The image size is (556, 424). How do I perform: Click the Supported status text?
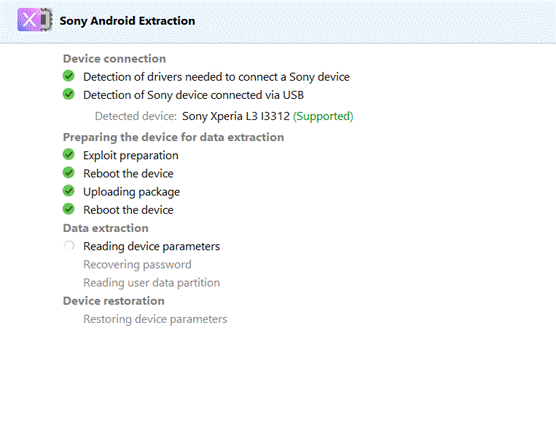tap(323, 116)
